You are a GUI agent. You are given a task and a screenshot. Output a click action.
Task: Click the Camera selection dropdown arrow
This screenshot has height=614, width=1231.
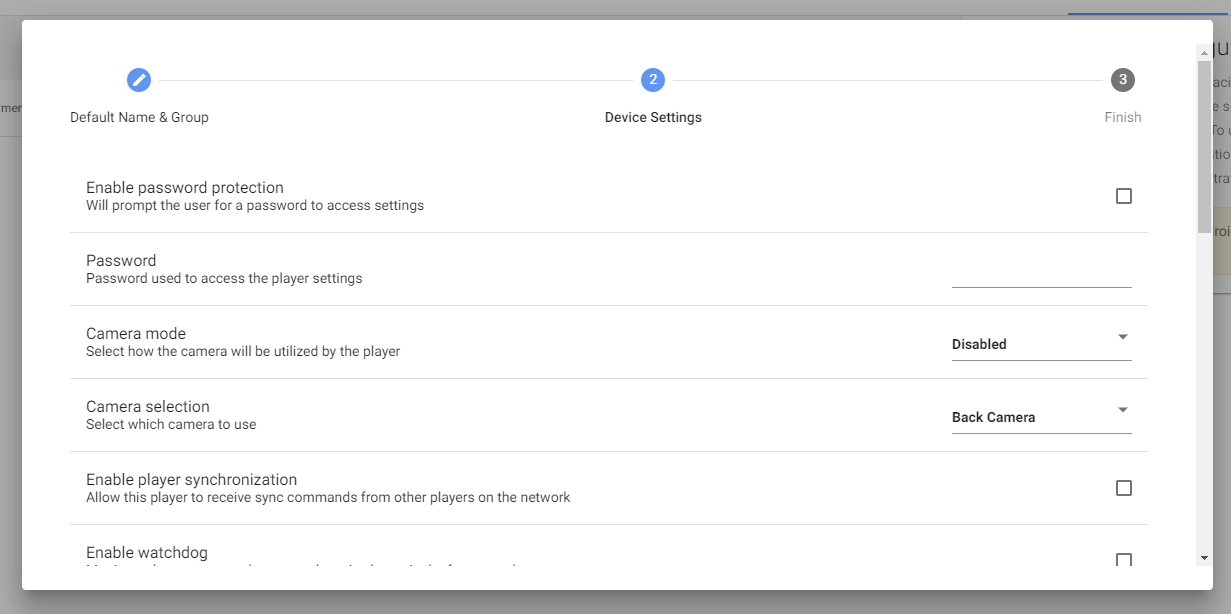coord(1122,410)
